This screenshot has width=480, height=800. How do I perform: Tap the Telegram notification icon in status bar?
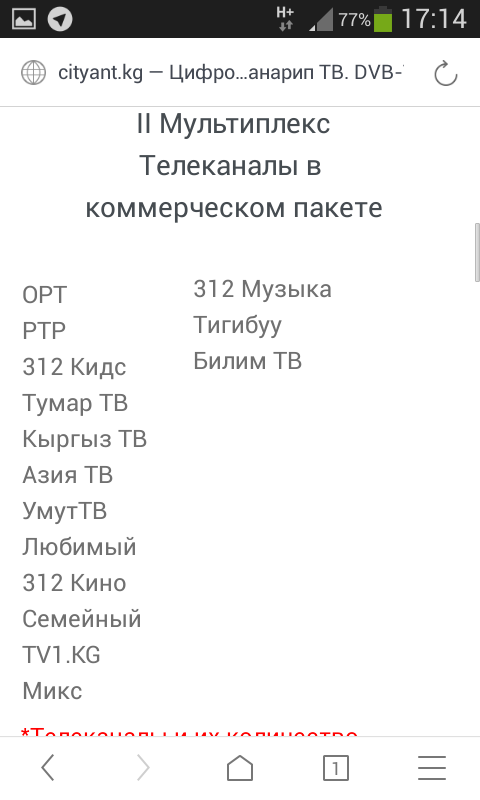coord(60,19)
